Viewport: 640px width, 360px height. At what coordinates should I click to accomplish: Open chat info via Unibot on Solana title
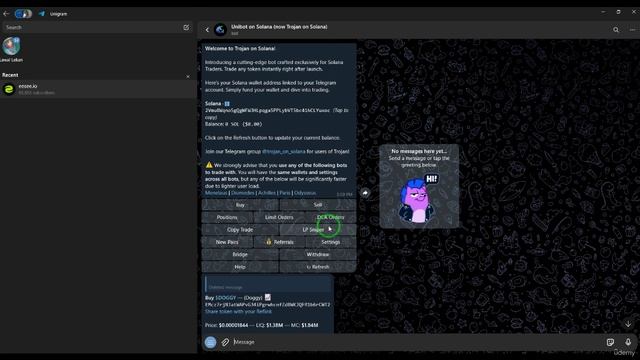click(279, 27)
